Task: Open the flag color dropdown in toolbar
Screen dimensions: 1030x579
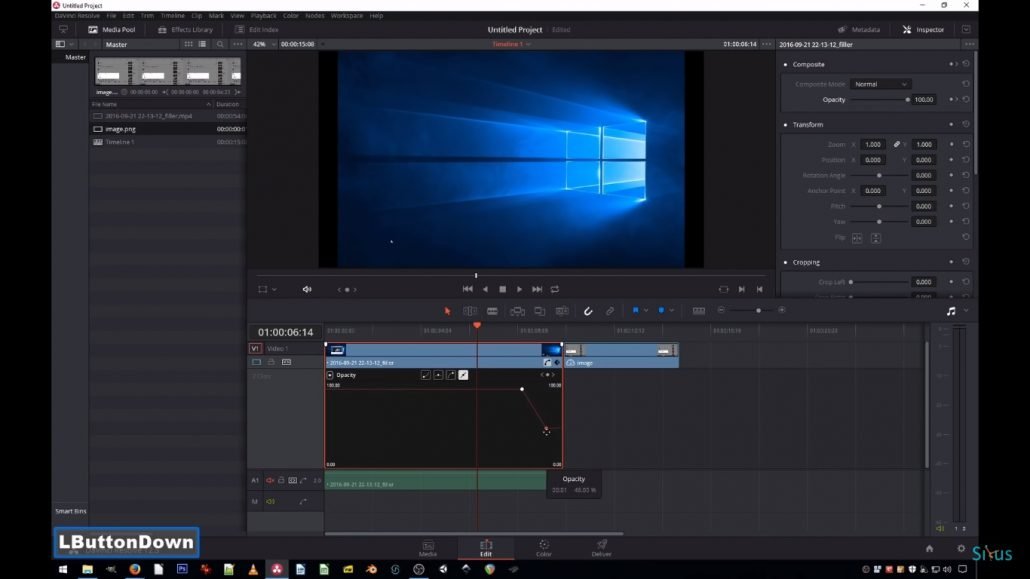Action: tap(646, 311)
